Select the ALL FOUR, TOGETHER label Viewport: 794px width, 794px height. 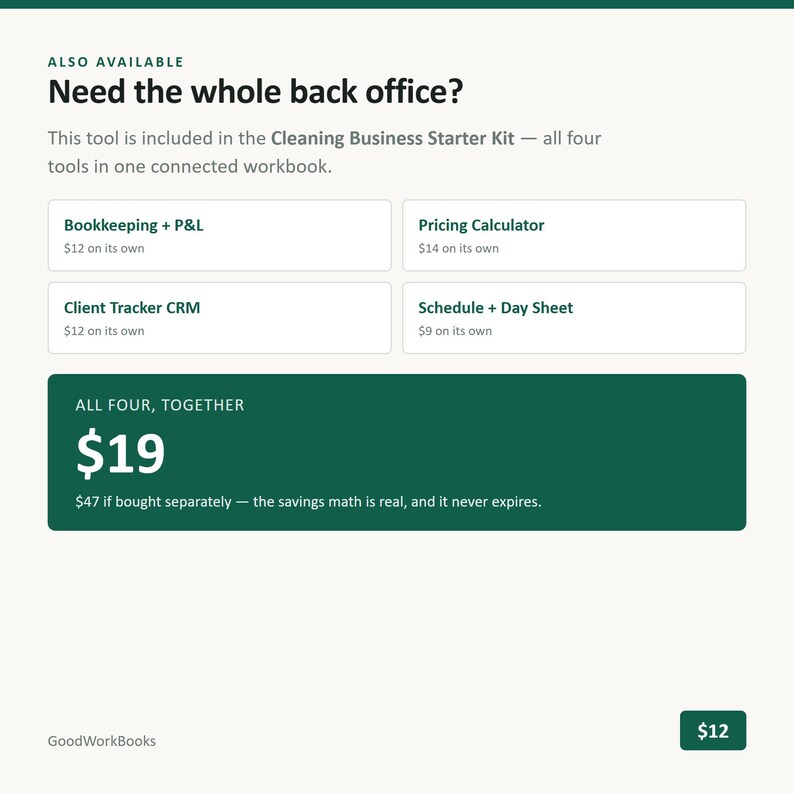(x=160, y=405)
